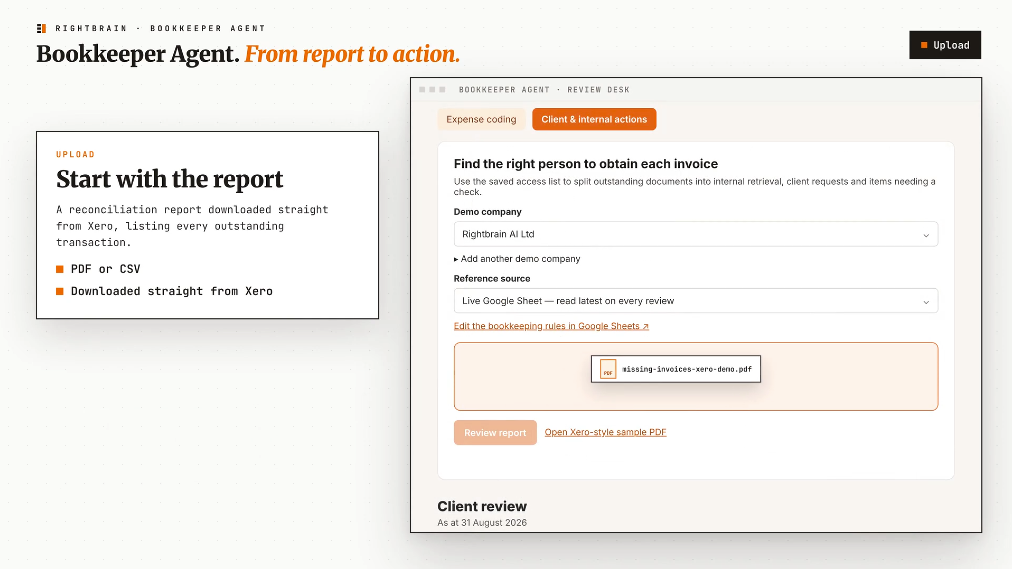Switch to the Expense coding tab
The image size is (1012, 569).
(481, 119)
